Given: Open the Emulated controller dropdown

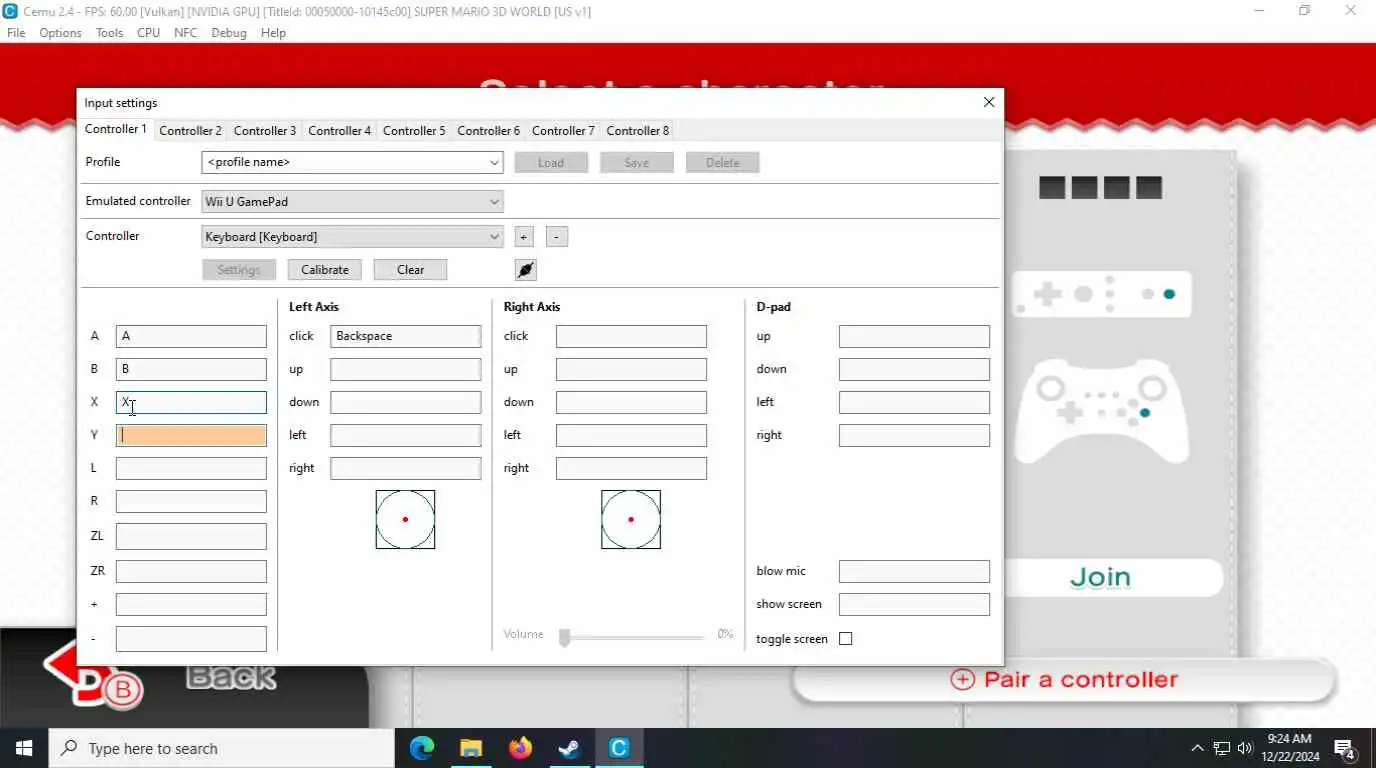Looking at the screenshot, I should click(352, 201).
